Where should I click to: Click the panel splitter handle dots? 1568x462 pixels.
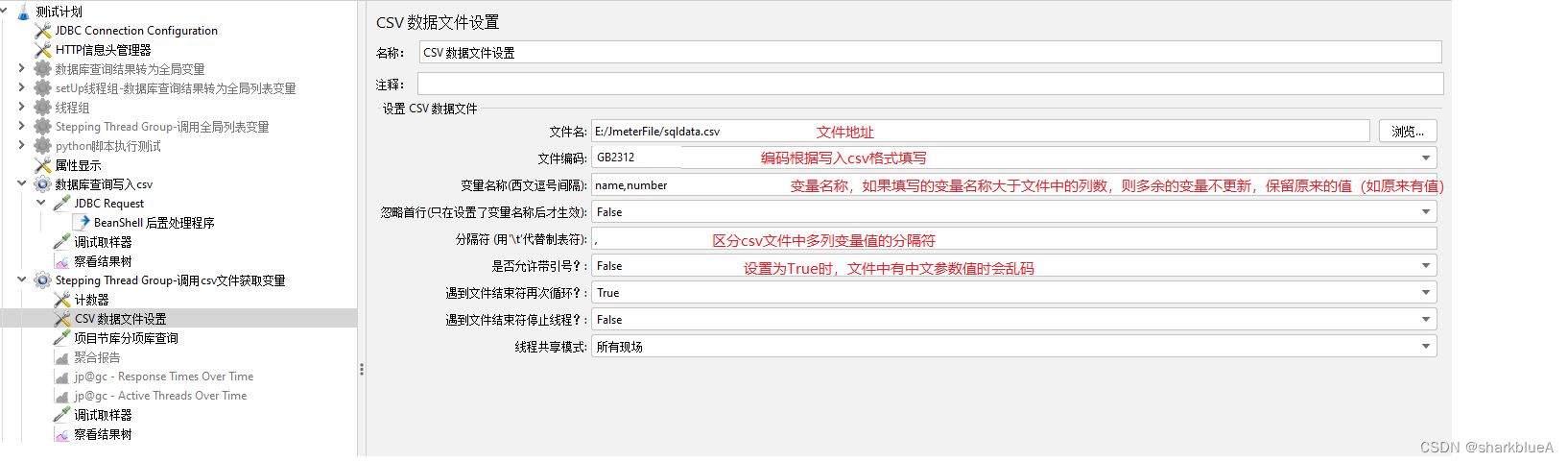pyautogui.click(x=361, y=369)
